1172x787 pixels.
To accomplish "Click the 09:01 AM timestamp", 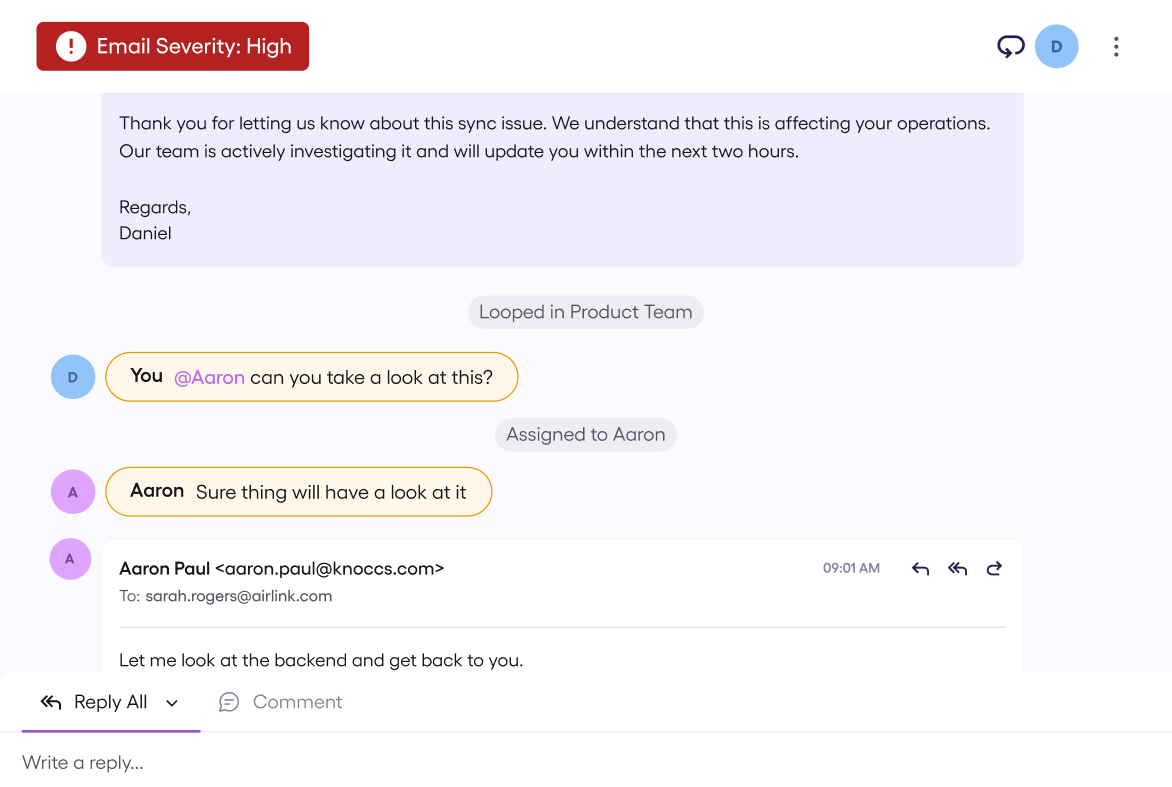I will click(851, 568).
